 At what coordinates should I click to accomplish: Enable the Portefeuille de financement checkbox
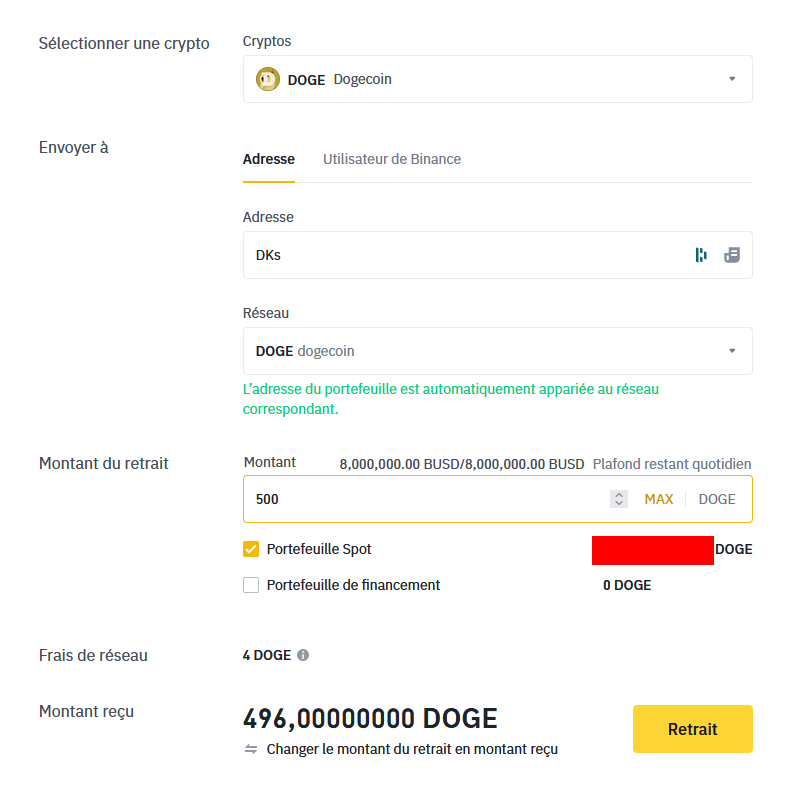click(x=251, y=585)
